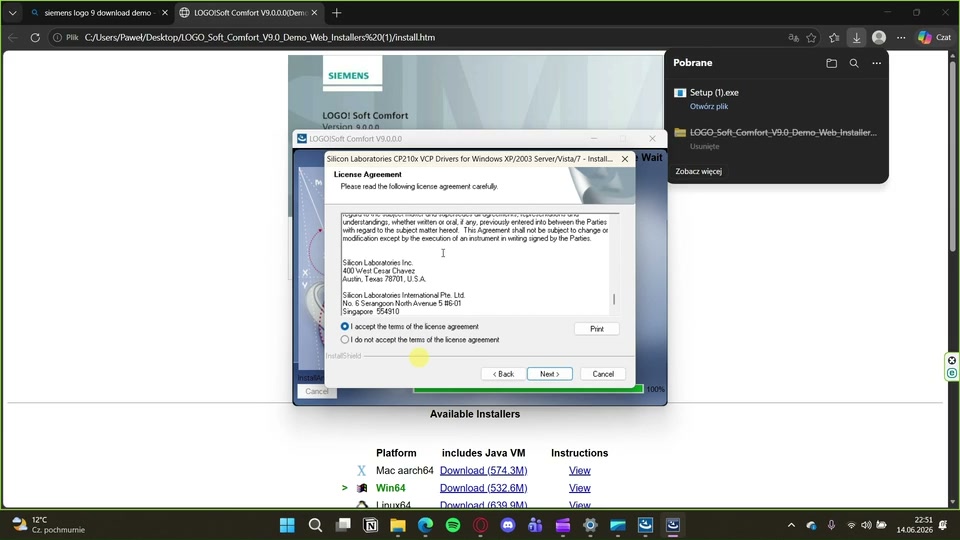Open browser settings and more menu

pos(901,37)
